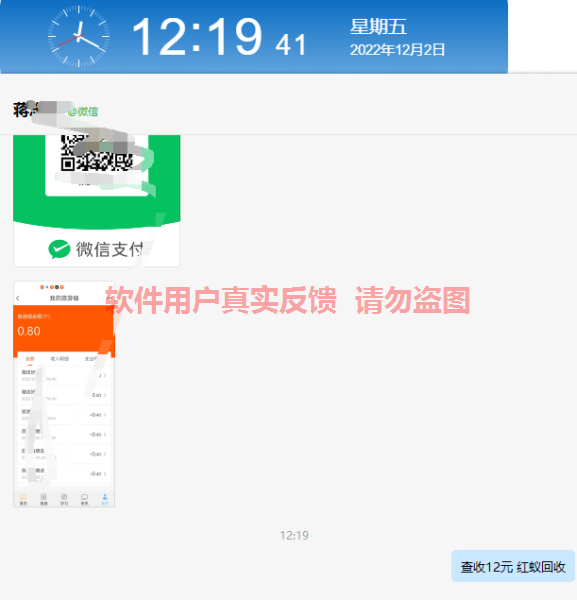The height and width of the screenshot is (600, 577).
Task: Expand the last record row chevron
Action: point(105,473)
